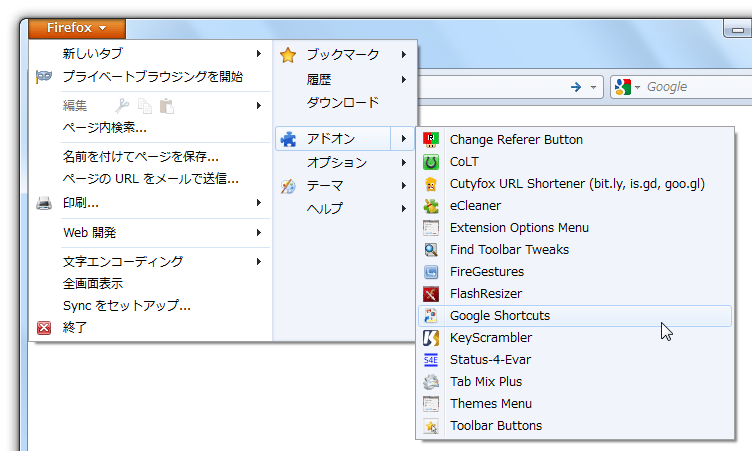Open the Google search engine dropdown
The width and height of the screenshot is (752, 451).
point(627,87)
